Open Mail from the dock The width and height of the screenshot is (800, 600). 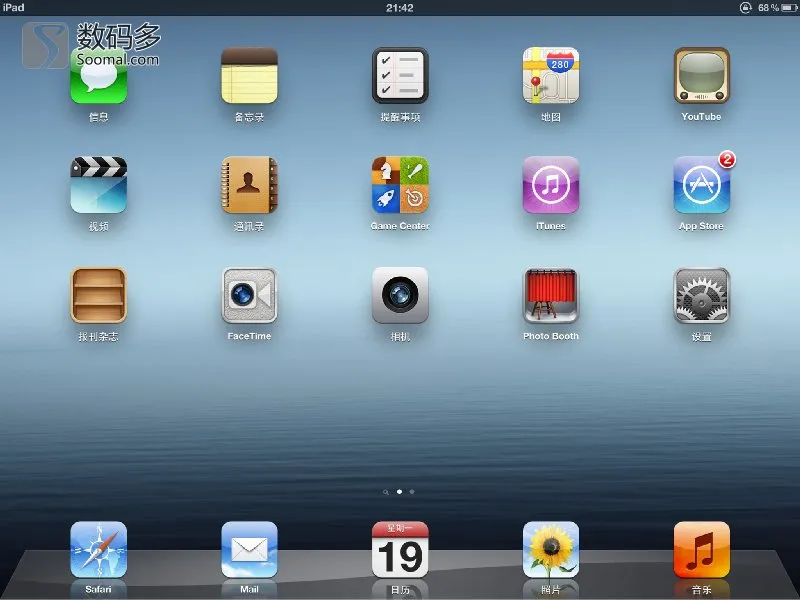249,549
